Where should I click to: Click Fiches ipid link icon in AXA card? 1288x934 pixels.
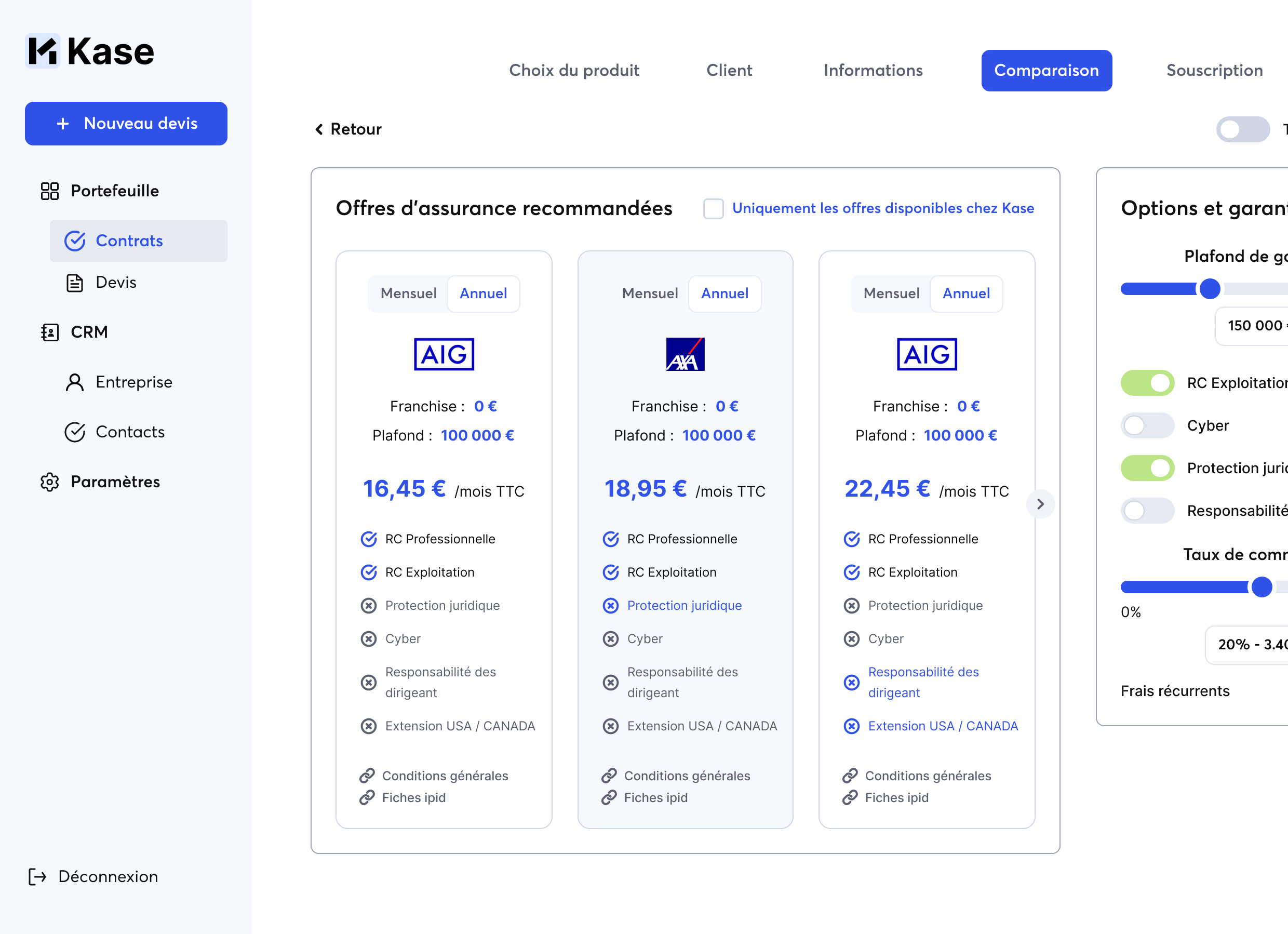point(609,798)
